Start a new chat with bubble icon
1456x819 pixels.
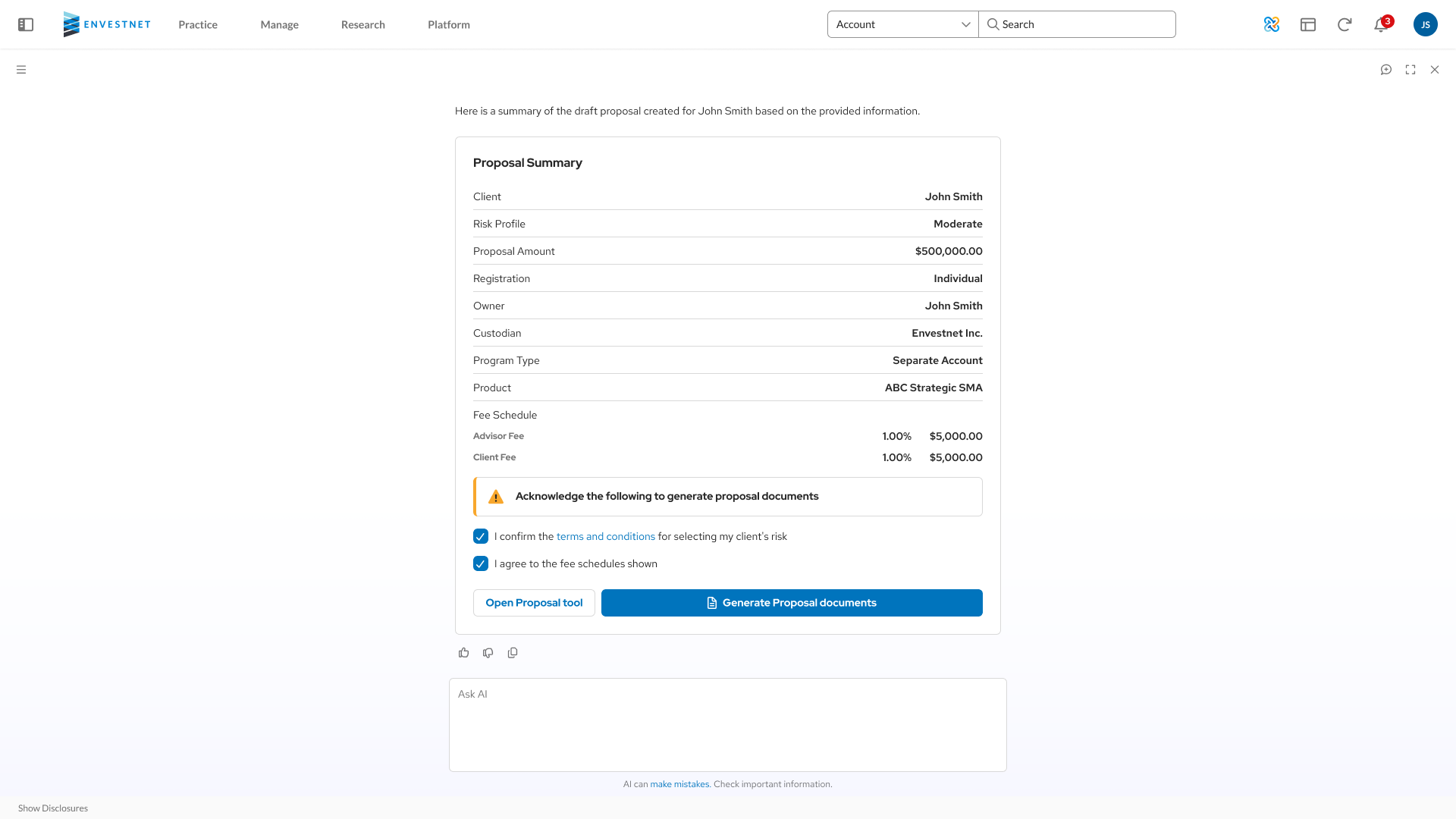click(1386, 70)
